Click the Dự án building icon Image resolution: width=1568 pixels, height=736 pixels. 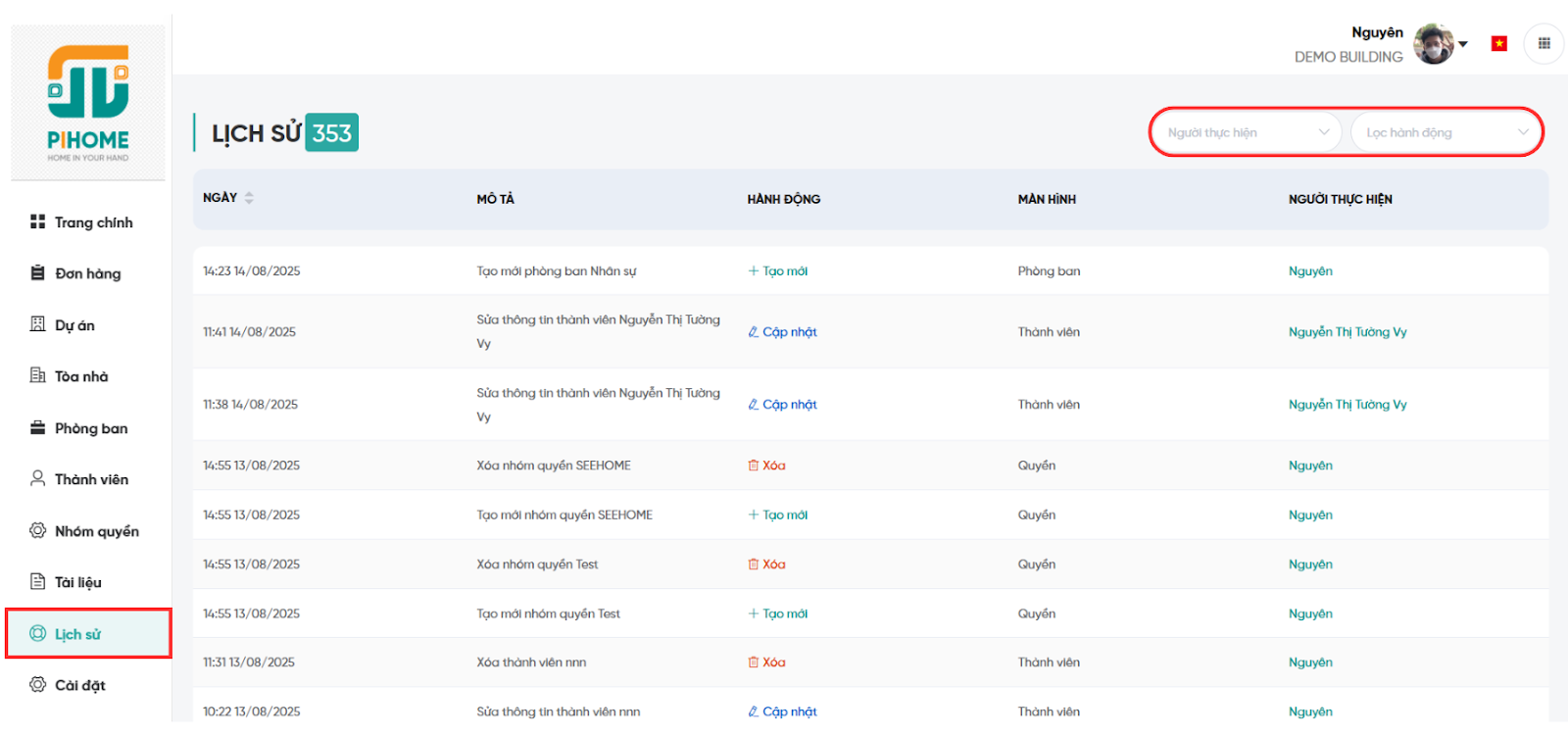(37, 324)
